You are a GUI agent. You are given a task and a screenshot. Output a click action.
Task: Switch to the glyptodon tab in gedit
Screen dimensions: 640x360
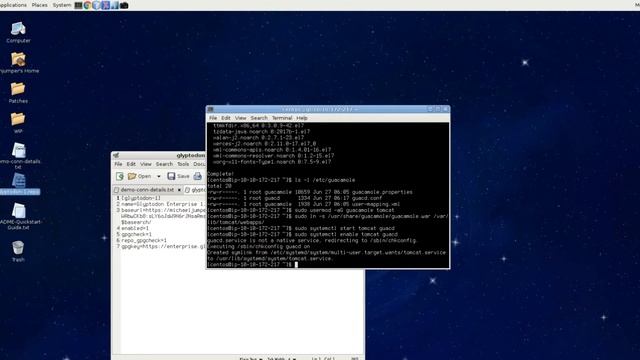point(195,190)
